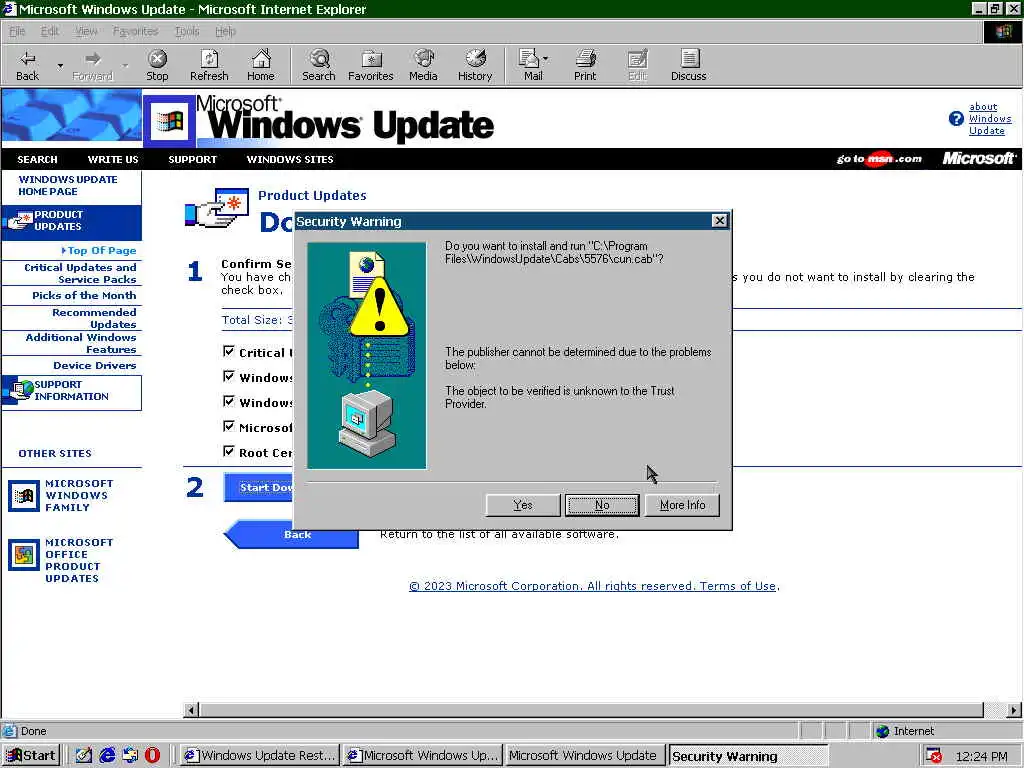Image resolution: width=1024 pixels, height=768 pixels.
Task: Open the Discuss toolbar button
Action: 688,65
